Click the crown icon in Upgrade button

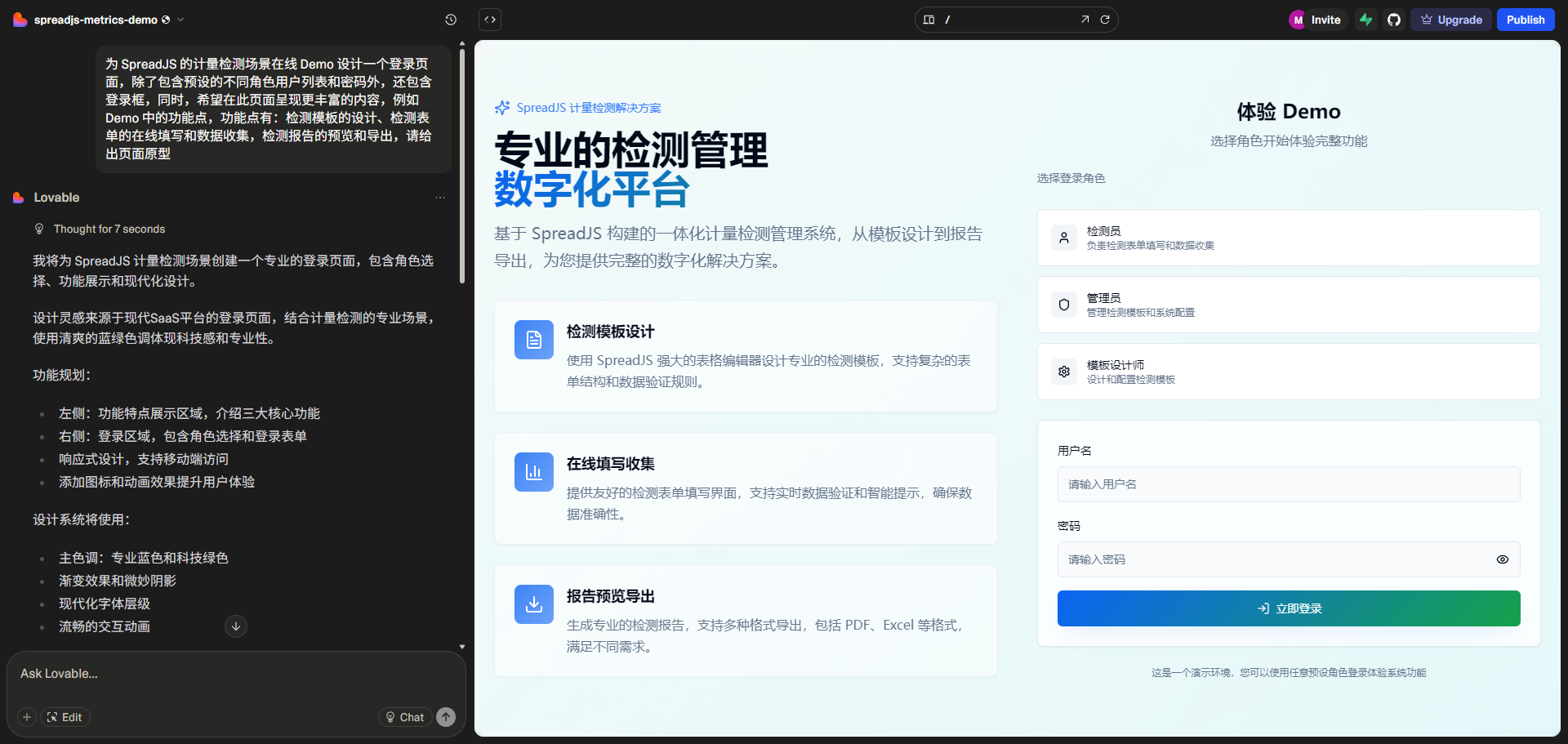(x=1427, y=20)
